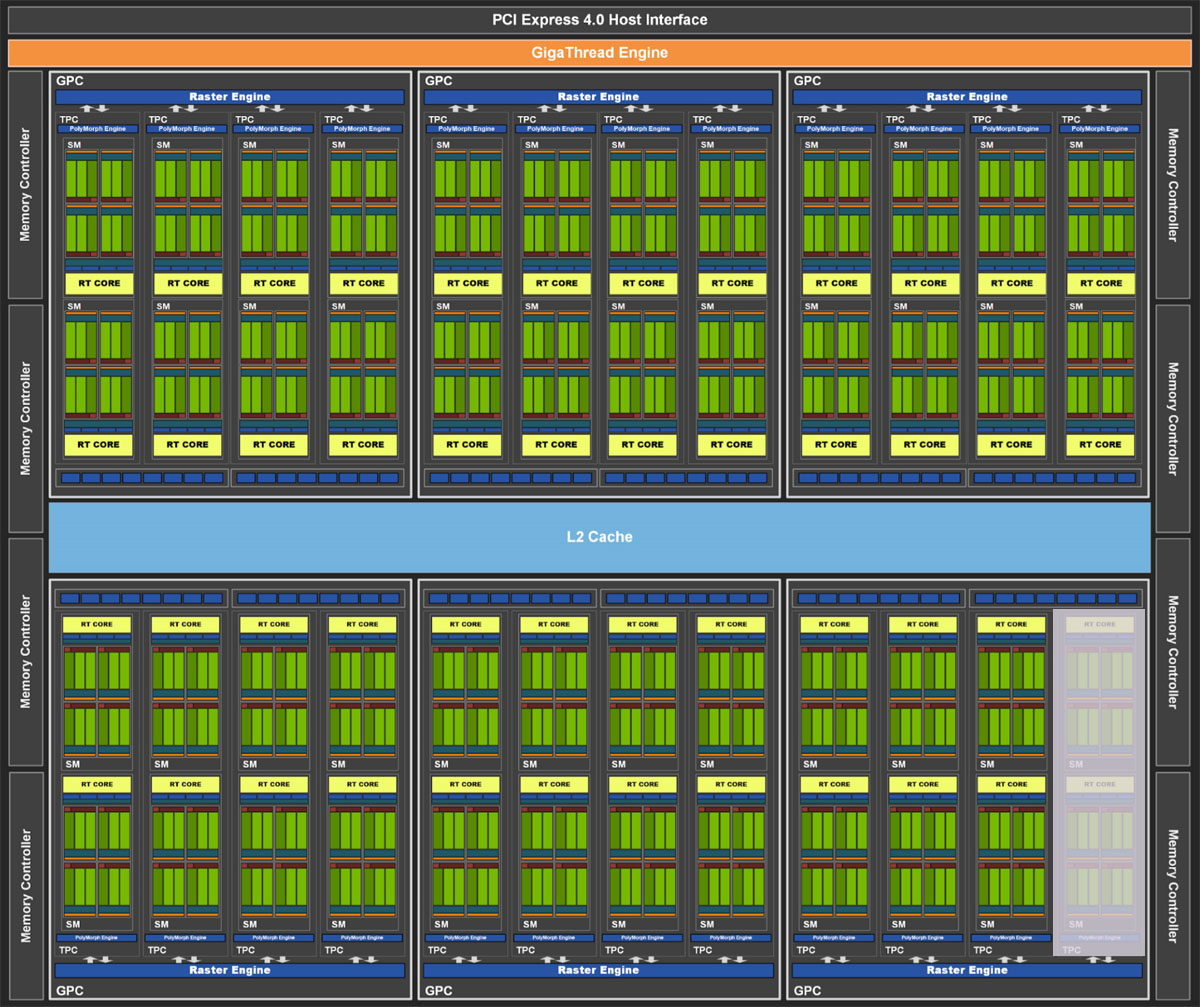Enable the faded RT CORE in the disabled TPC
1200x1007 pixels.
click(x=1098, y=623)
